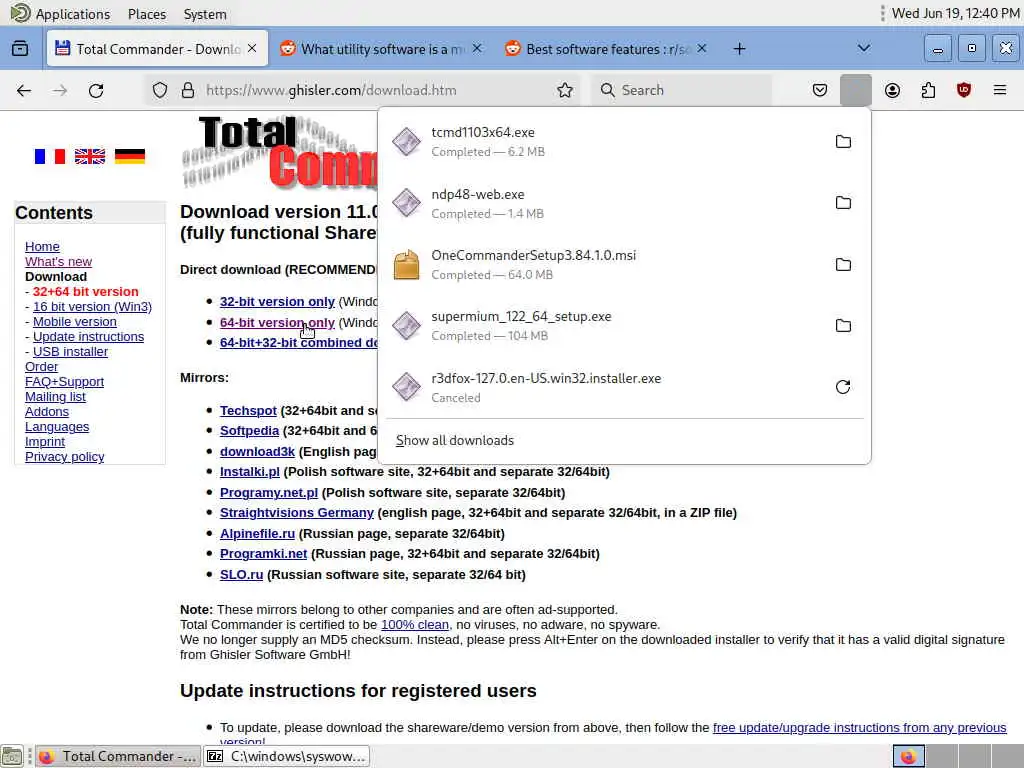1024x768 pixels.
Task: Open containing folder for ndp48-web.exe
Action: pyautogui.click(x=843, y=203)
